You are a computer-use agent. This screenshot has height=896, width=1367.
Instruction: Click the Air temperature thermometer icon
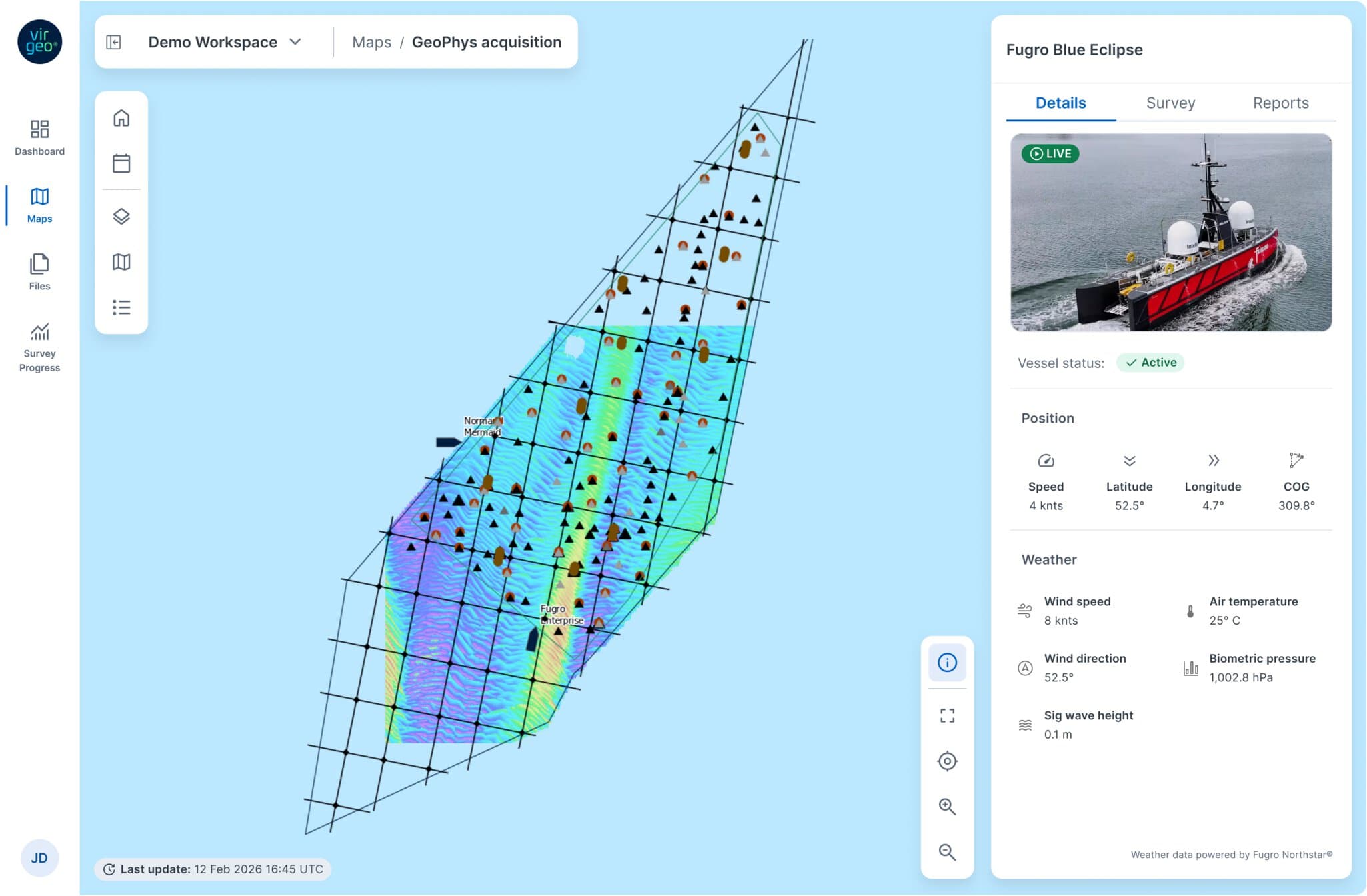1190,611
